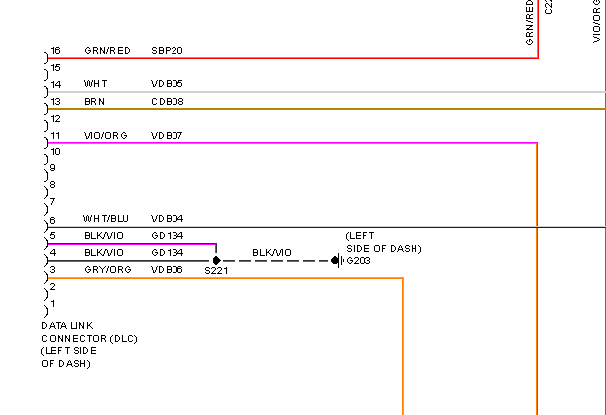Click the BRN wire color label
The height and width of the screenshot is (415, 606).
point(94,102)
